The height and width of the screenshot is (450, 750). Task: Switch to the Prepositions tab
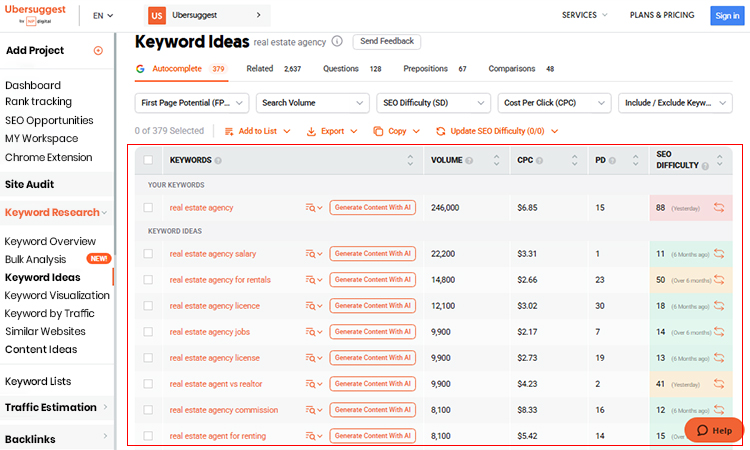[x=435, y=69]
